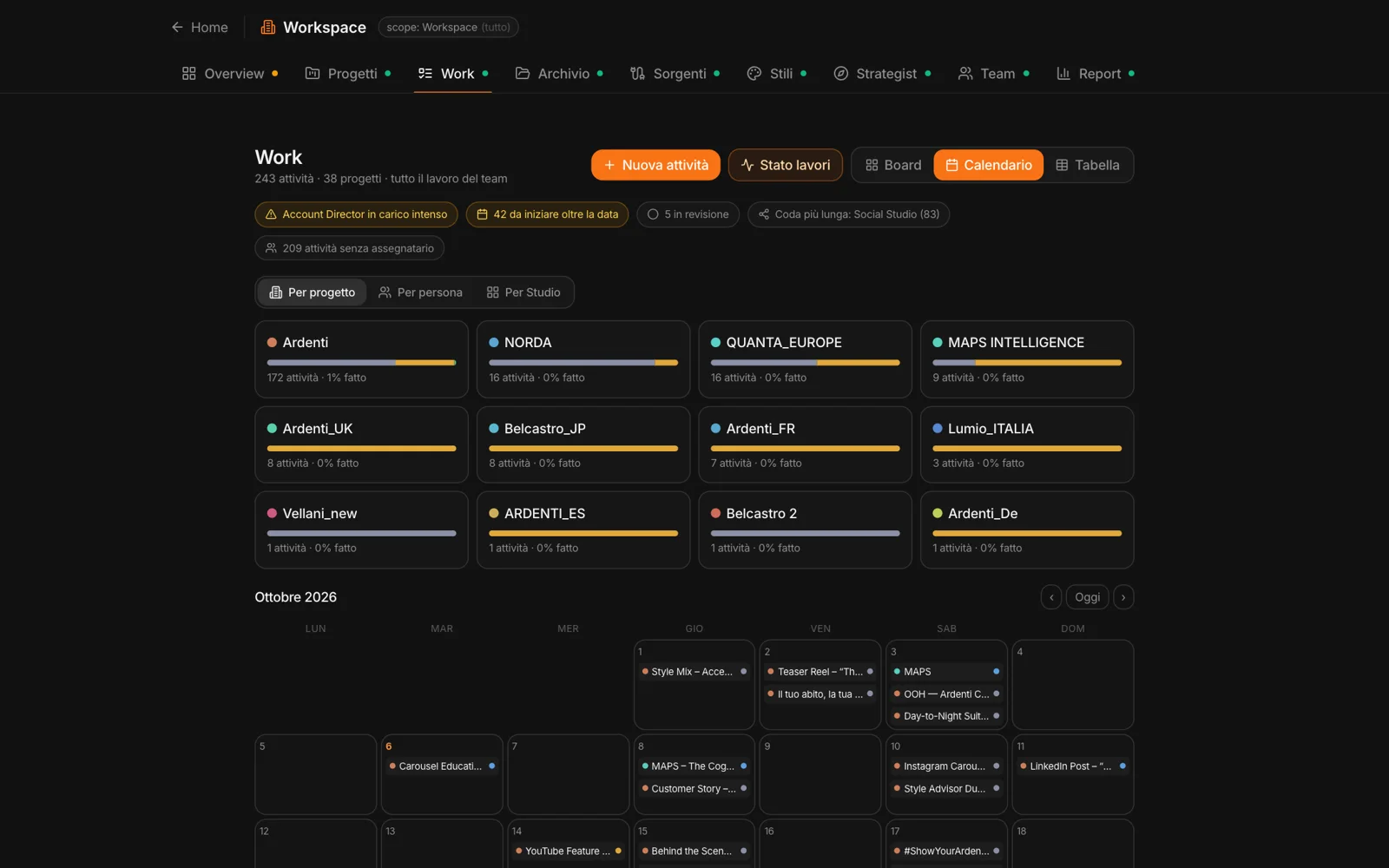
Task: Go to previous month with left chevron
Action: point(1051,597)
